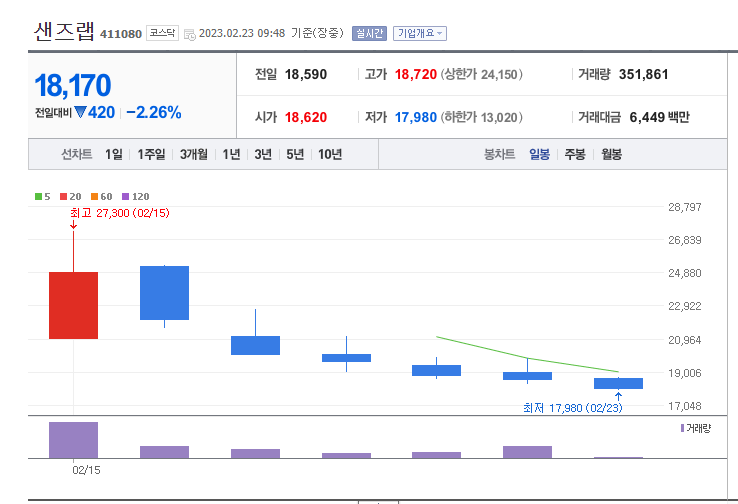Viewport: 738px width, 504px height.
Task: Switch to 월봉 monthly candle chart
Action: pyautogui.click(x=611, y=154)
